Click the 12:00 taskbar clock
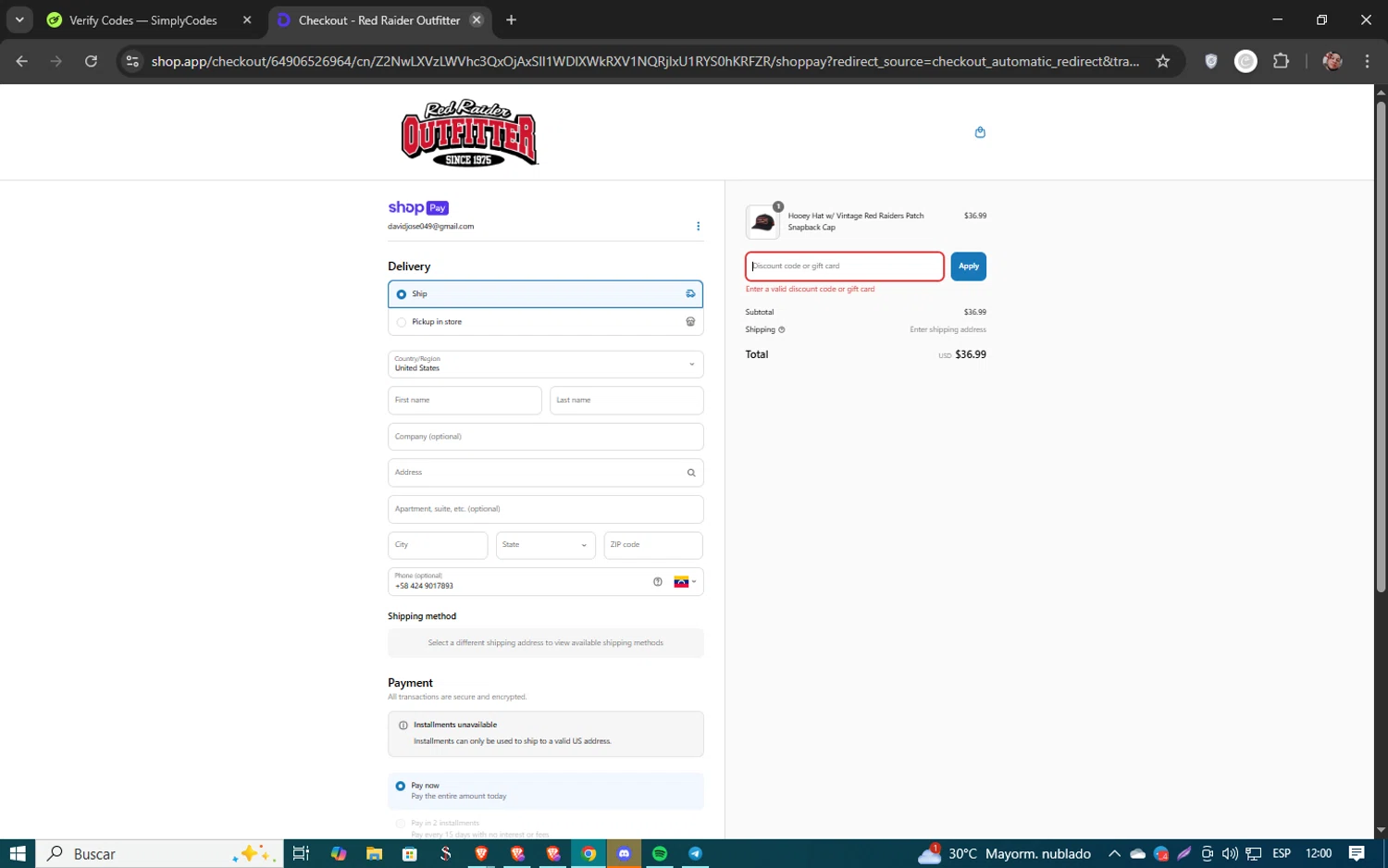 tap(1319, 853)
